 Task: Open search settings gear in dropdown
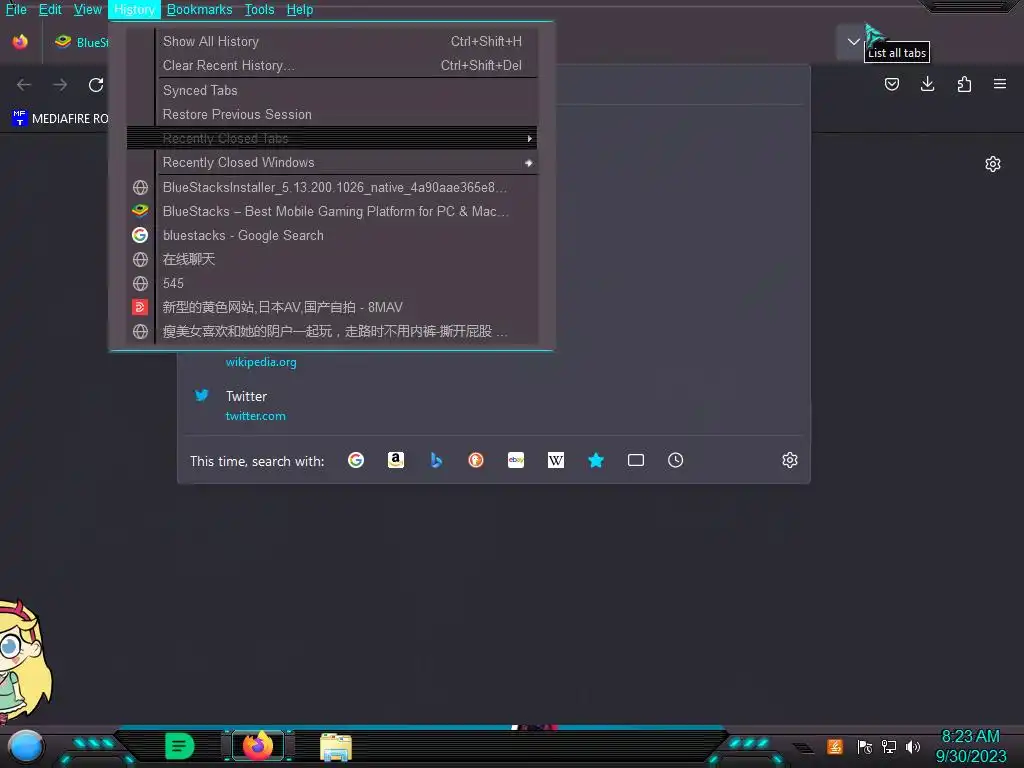[x=790, y=460]
